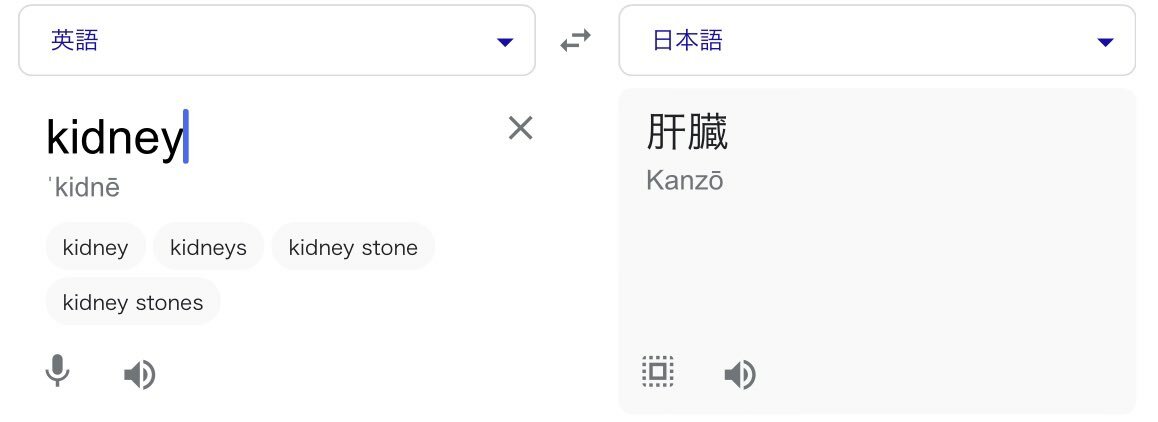Swap source and target languages
Viewport: 1158px width, 422px height.
click(x=575, y=40)
